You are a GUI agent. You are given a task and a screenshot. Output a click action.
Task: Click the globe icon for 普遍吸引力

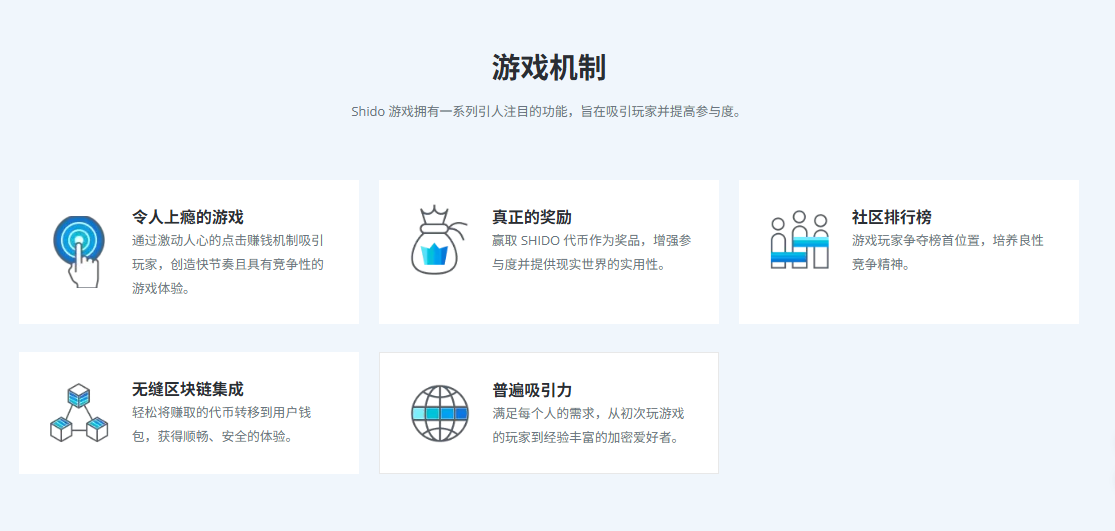pos(439,412)
